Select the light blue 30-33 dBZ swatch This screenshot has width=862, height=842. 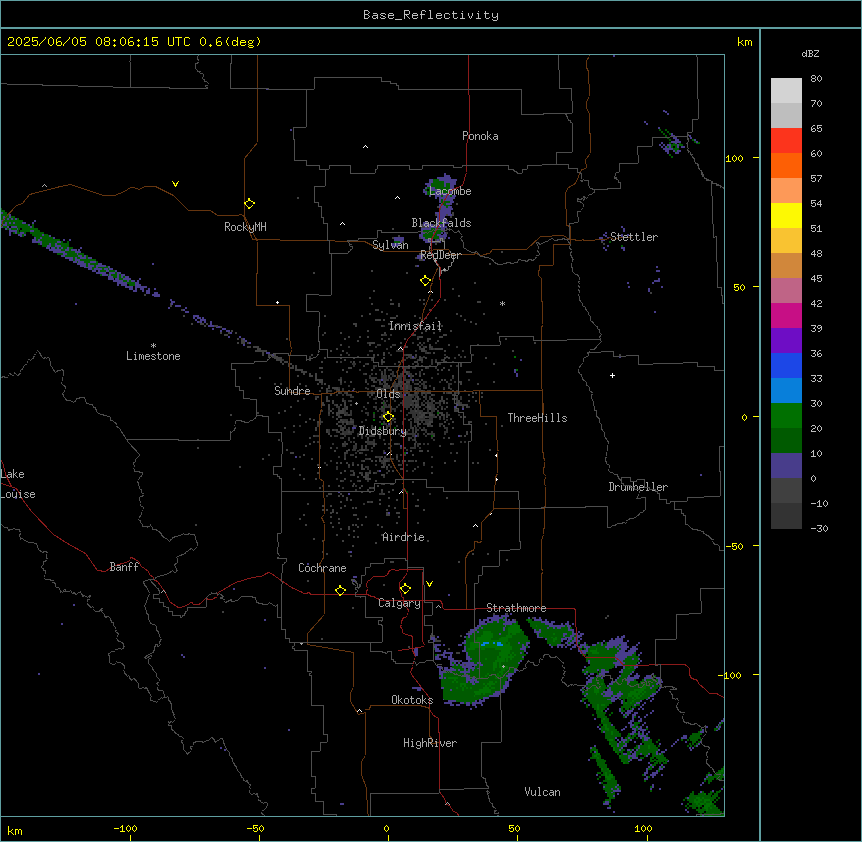(x=786, y=390)
